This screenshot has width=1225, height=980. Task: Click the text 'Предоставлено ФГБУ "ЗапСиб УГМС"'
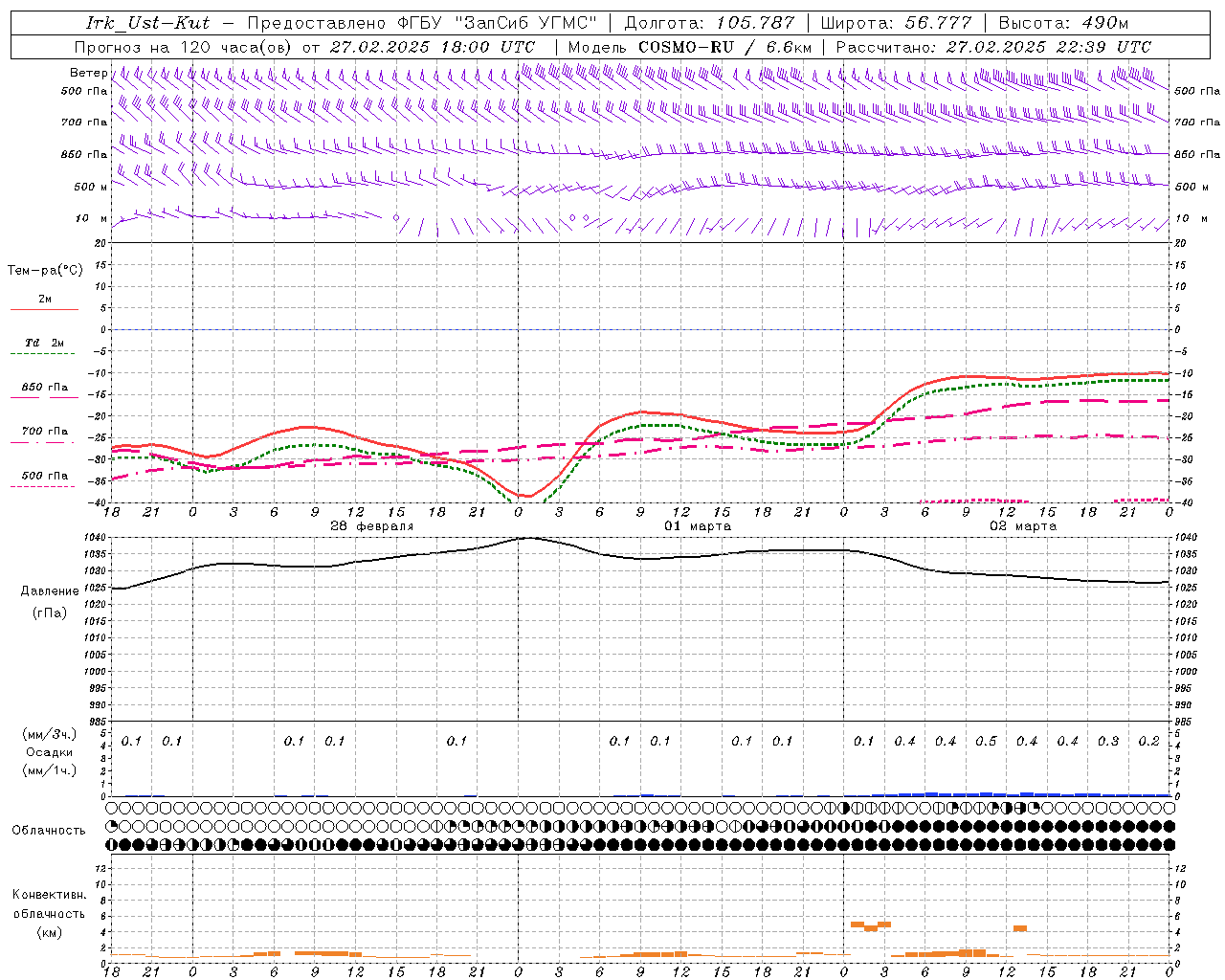coord(421,22)
